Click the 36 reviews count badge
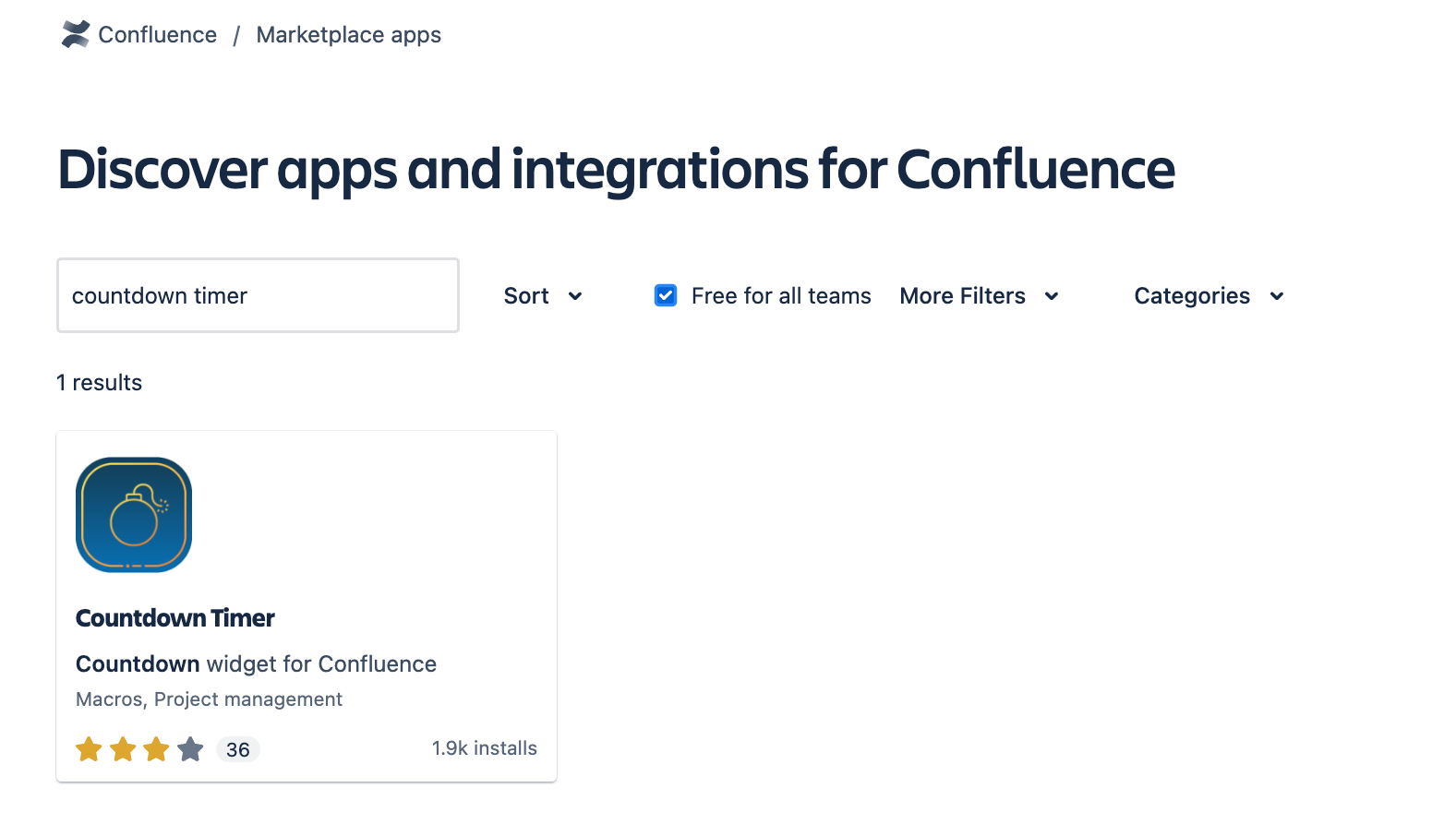The height and width of the screenshot is (836, 1456). click(238, 750)
